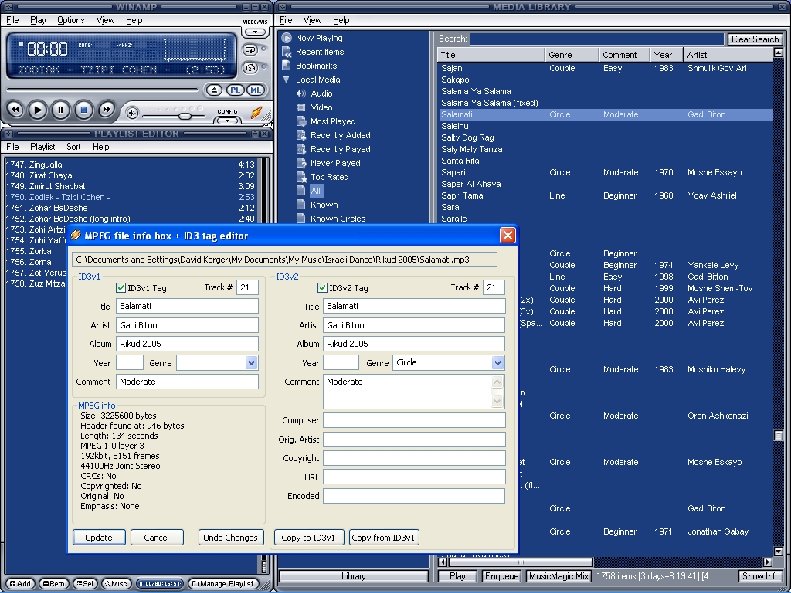Open the ID3v1 Genre dropdown

[251, 363]
